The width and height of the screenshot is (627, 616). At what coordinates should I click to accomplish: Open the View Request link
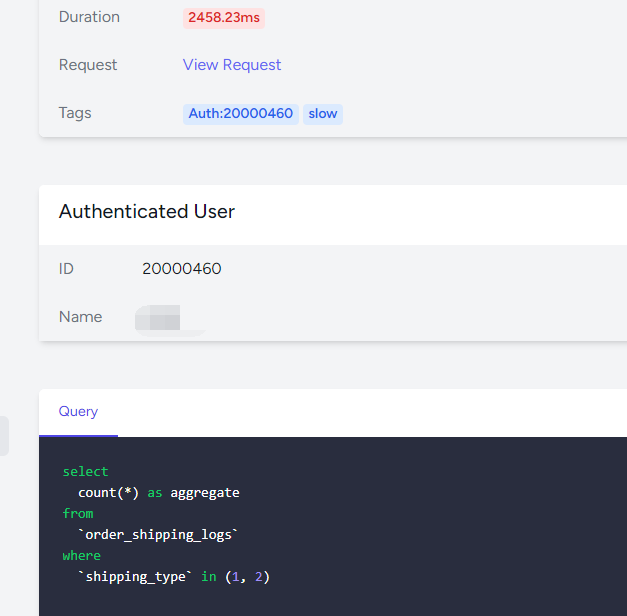[232, 65]
